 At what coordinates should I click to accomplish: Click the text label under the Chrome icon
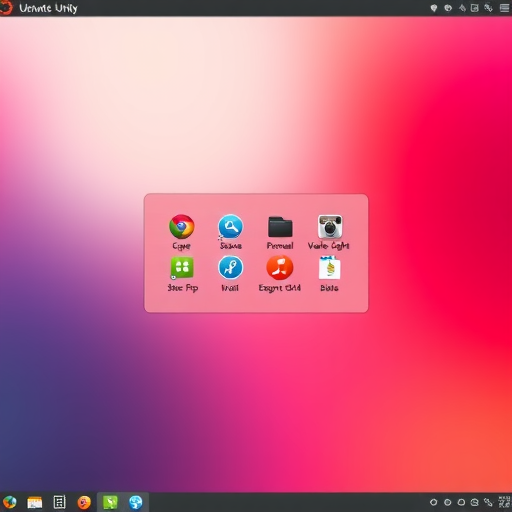pos(181,246)
